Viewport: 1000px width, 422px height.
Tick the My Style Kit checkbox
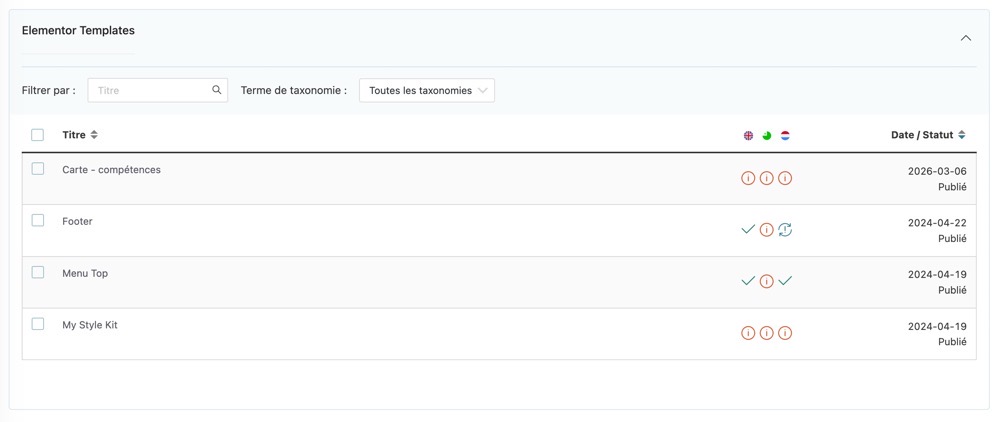coord(38,324)
